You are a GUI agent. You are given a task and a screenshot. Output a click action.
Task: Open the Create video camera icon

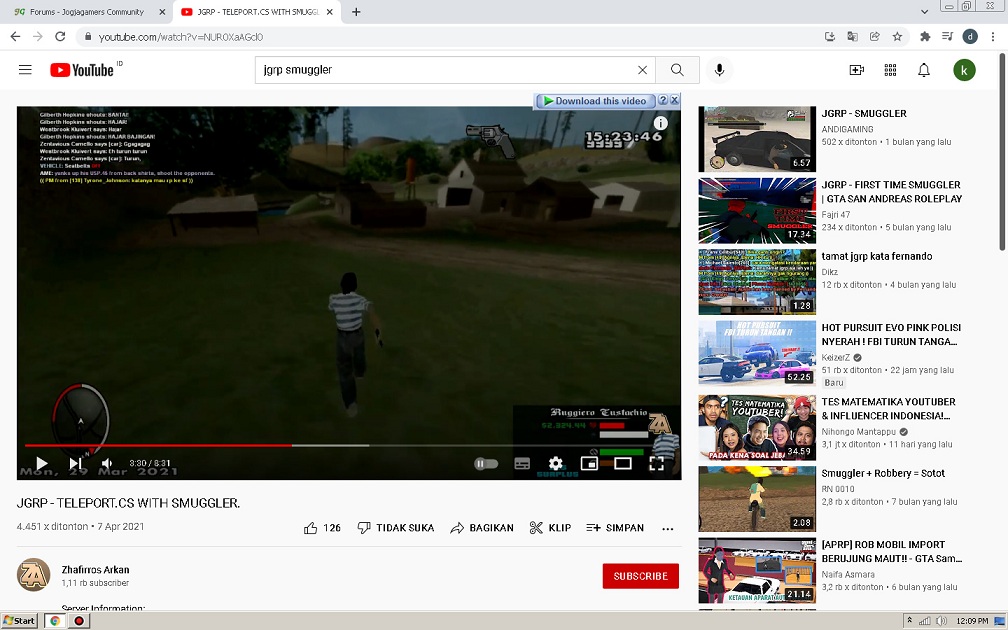point(856,70)
